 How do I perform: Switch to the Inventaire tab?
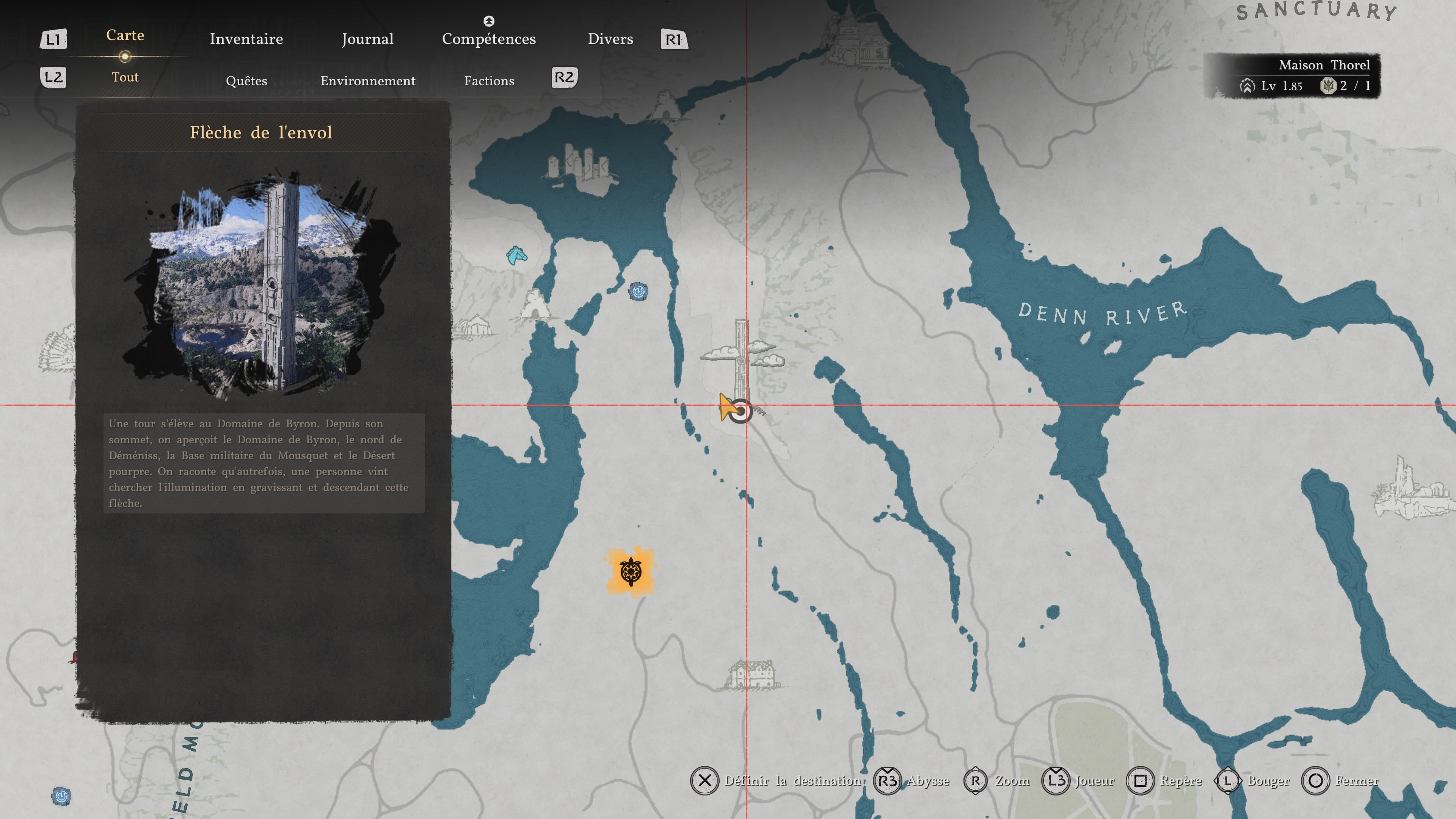pyautogui.click(x=246, y=38)
